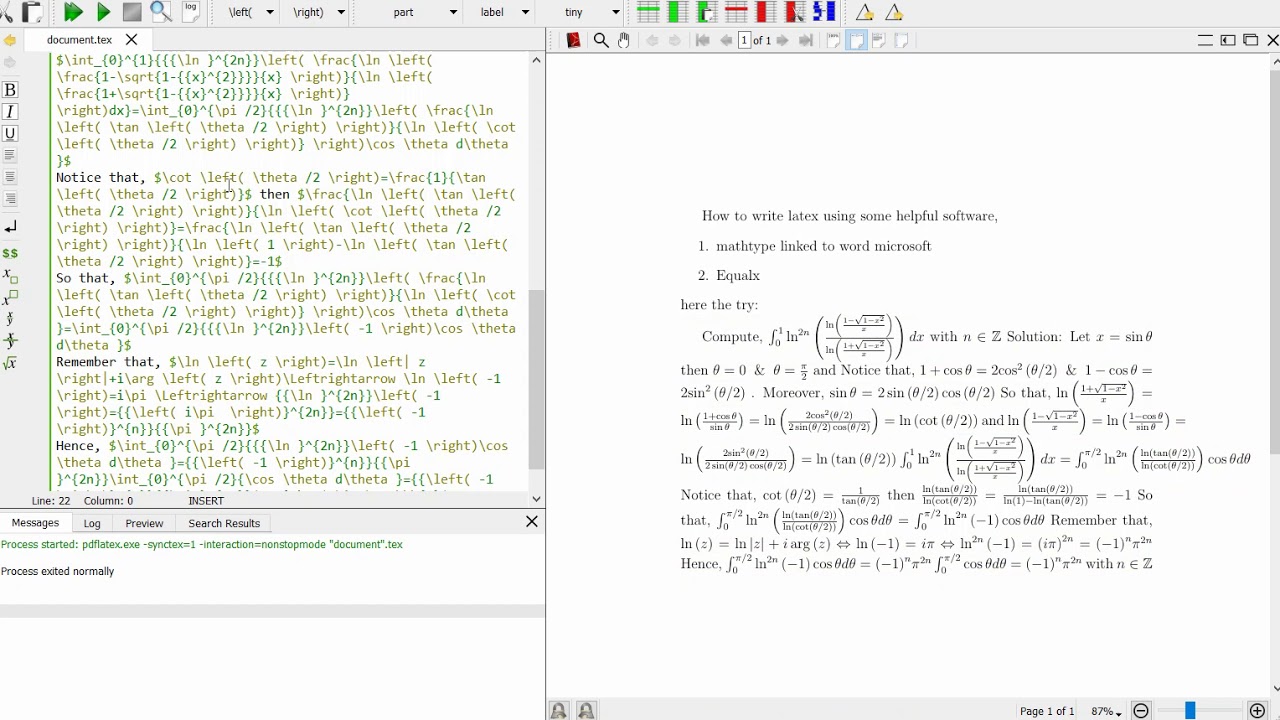Click the first lock icon at PDF bottom
The height and width of the screenshot is (720, 1280).
coord(559,711)
